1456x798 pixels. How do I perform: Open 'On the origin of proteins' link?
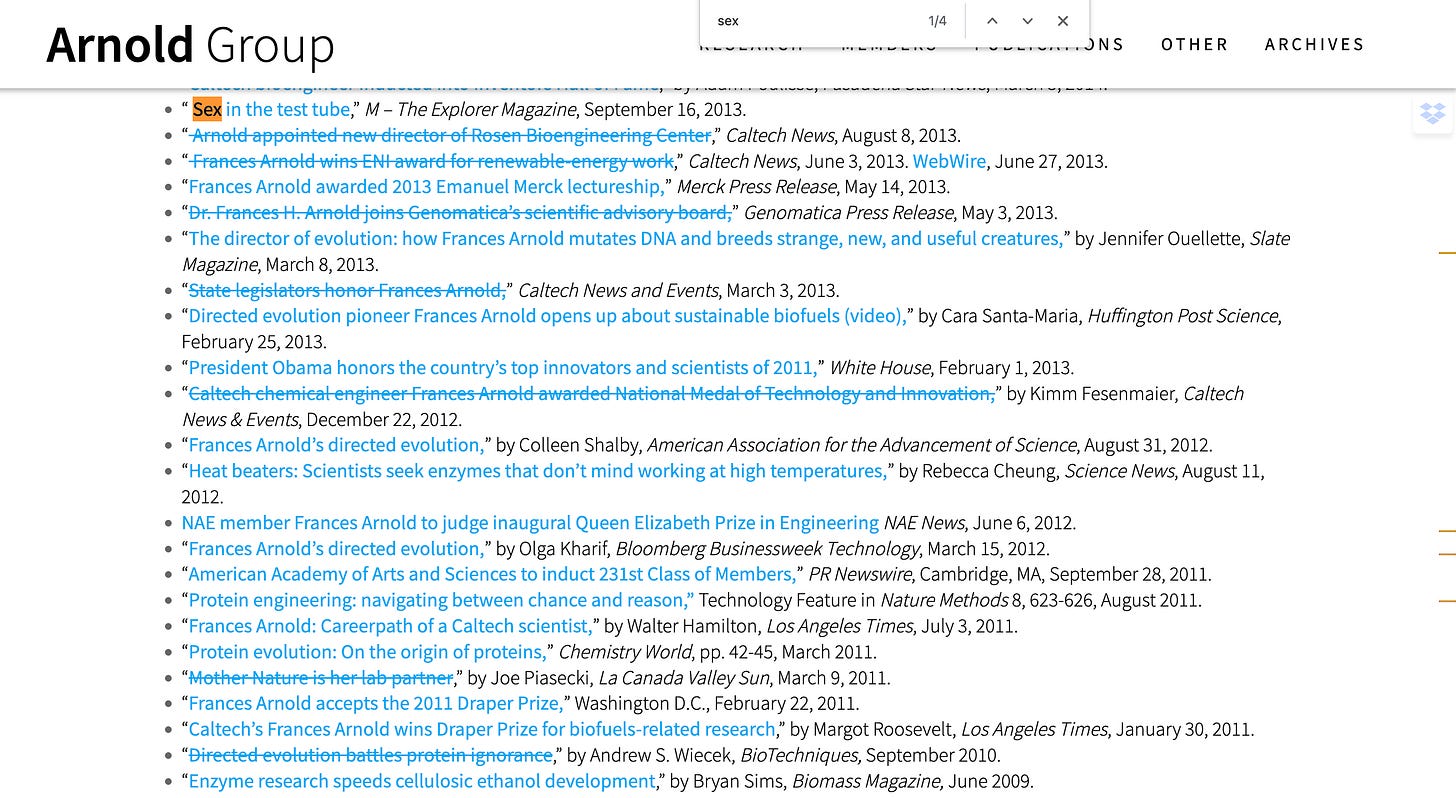[368, 652]
